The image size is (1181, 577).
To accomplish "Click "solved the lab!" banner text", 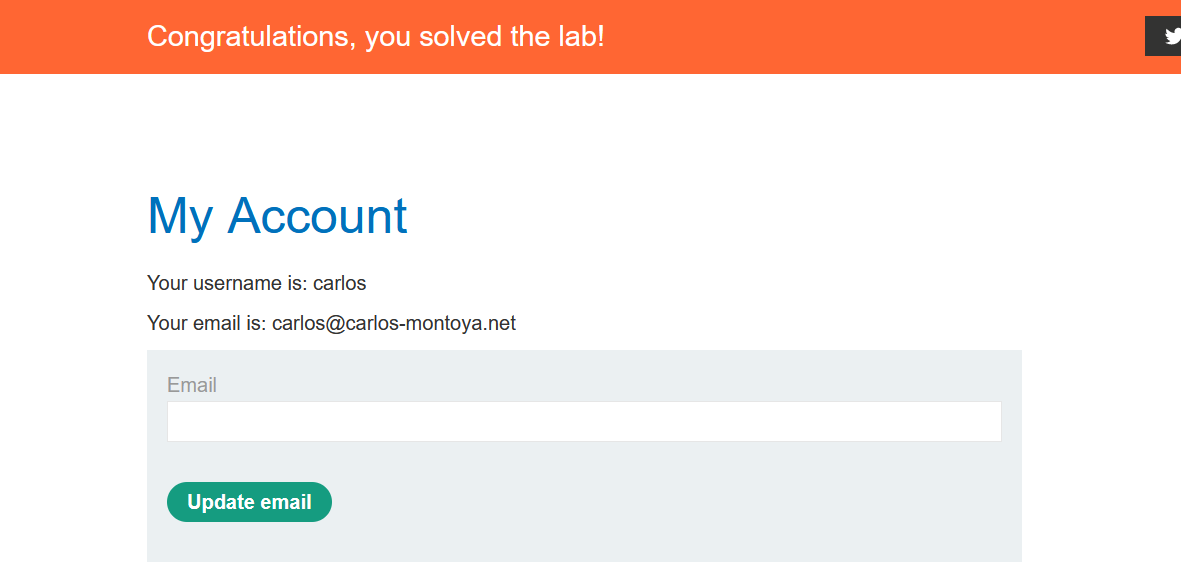I will (x=521, y=37).
